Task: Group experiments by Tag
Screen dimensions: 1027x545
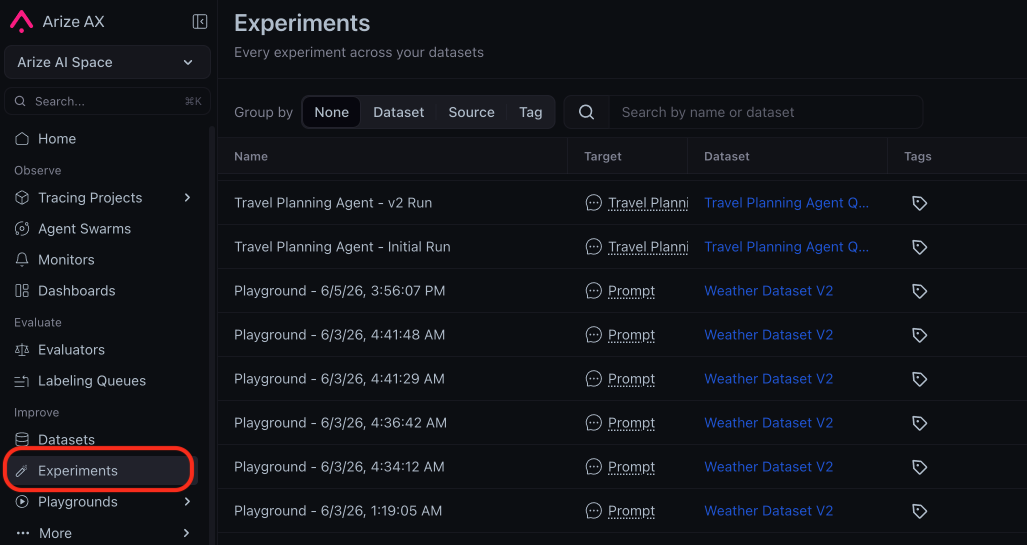Action: pyautogui.click(x=531, y=112)
